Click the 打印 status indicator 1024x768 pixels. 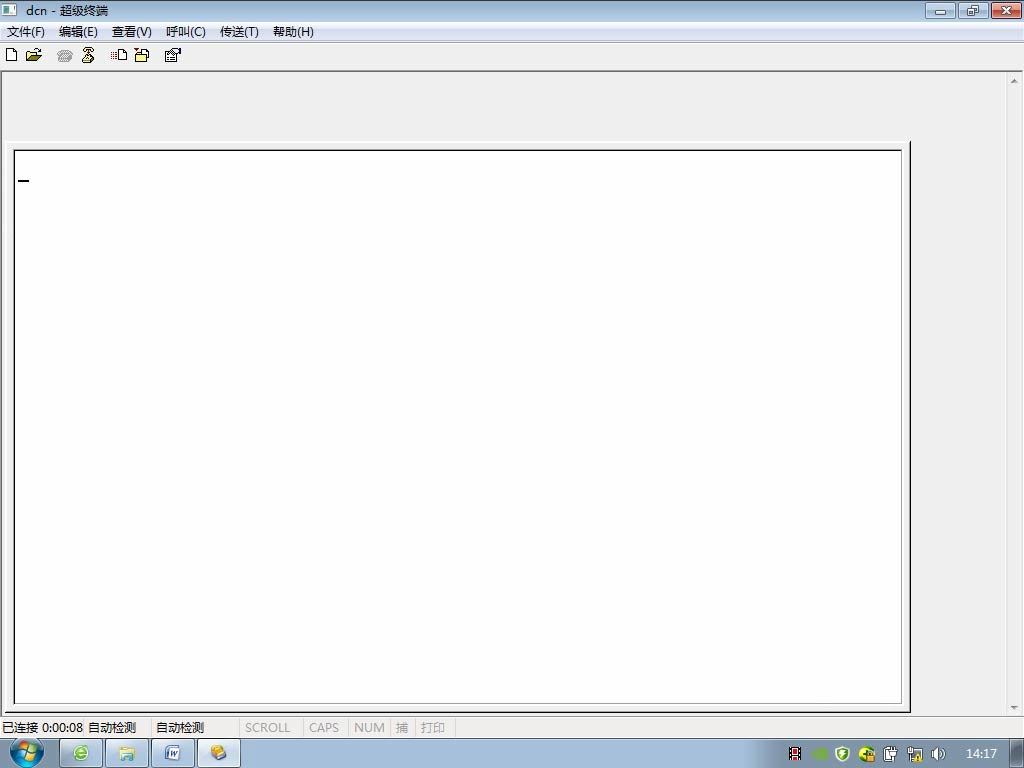coord(432,728)
